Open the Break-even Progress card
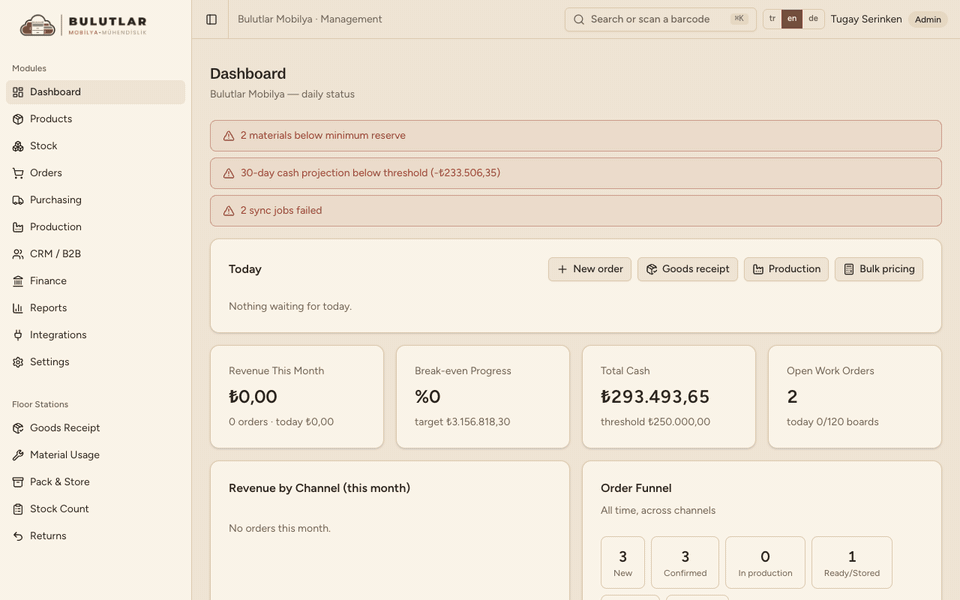 (x=483, y=397)
